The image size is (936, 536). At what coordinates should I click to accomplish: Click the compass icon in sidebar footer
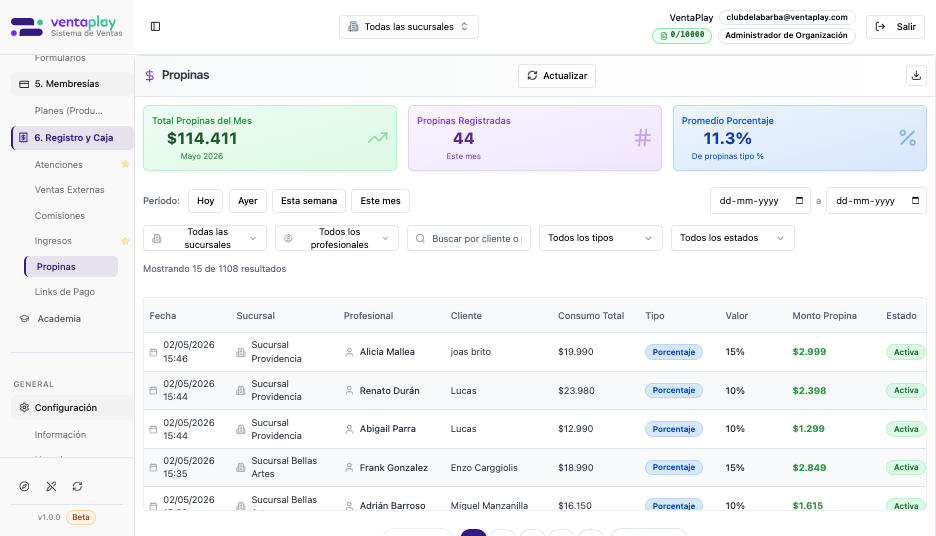[24, 486]
